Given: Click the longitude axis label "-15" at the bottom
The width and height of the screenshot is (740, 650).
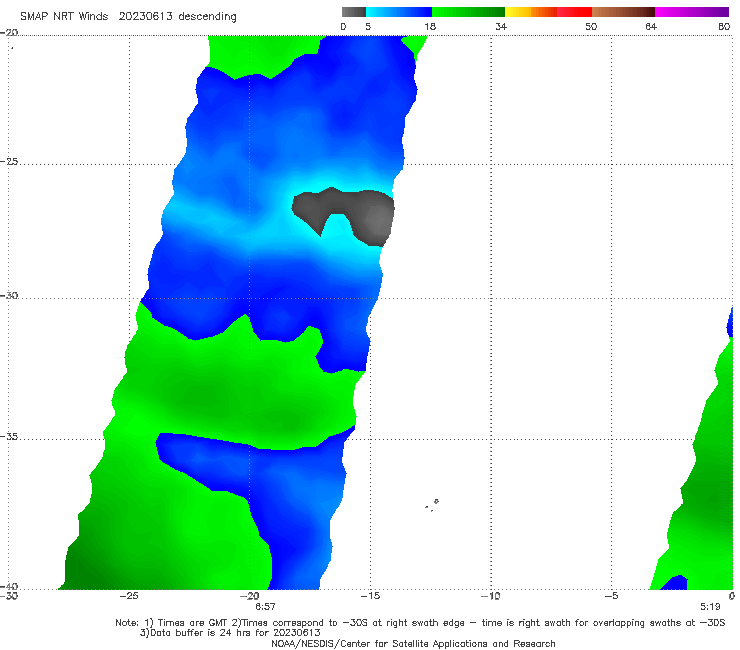Looking at the screenshot, I should click(x=370, y=596).
